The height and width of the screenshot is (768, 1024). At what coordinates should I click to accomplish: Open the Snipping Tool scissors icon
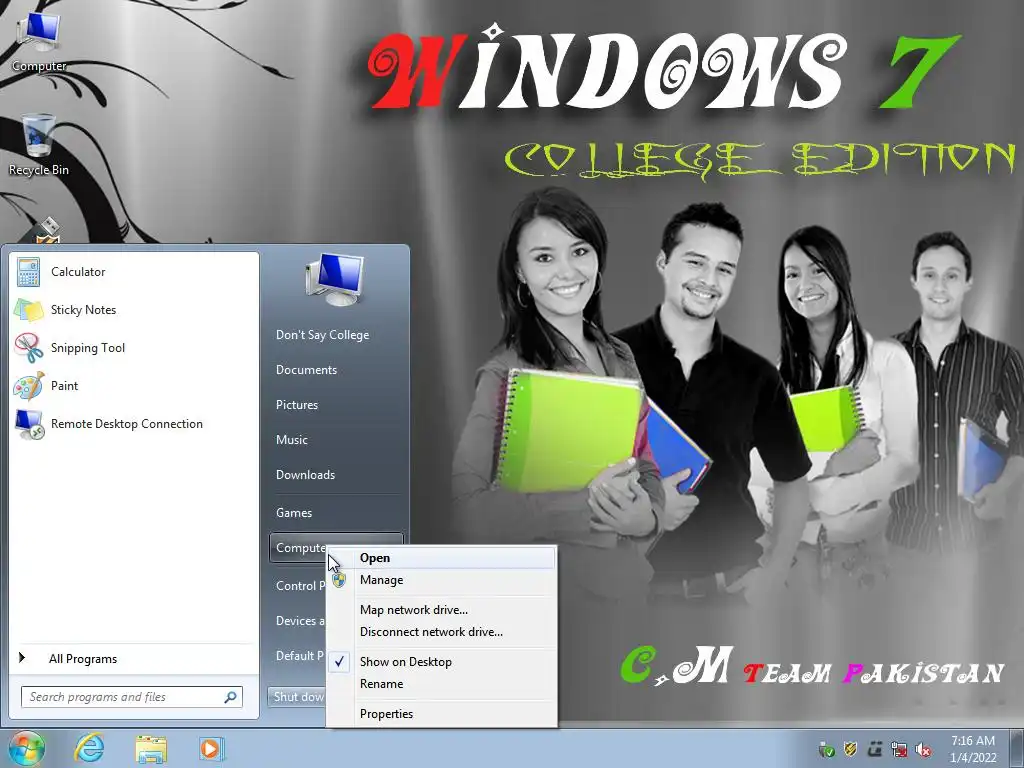point(28,347)
